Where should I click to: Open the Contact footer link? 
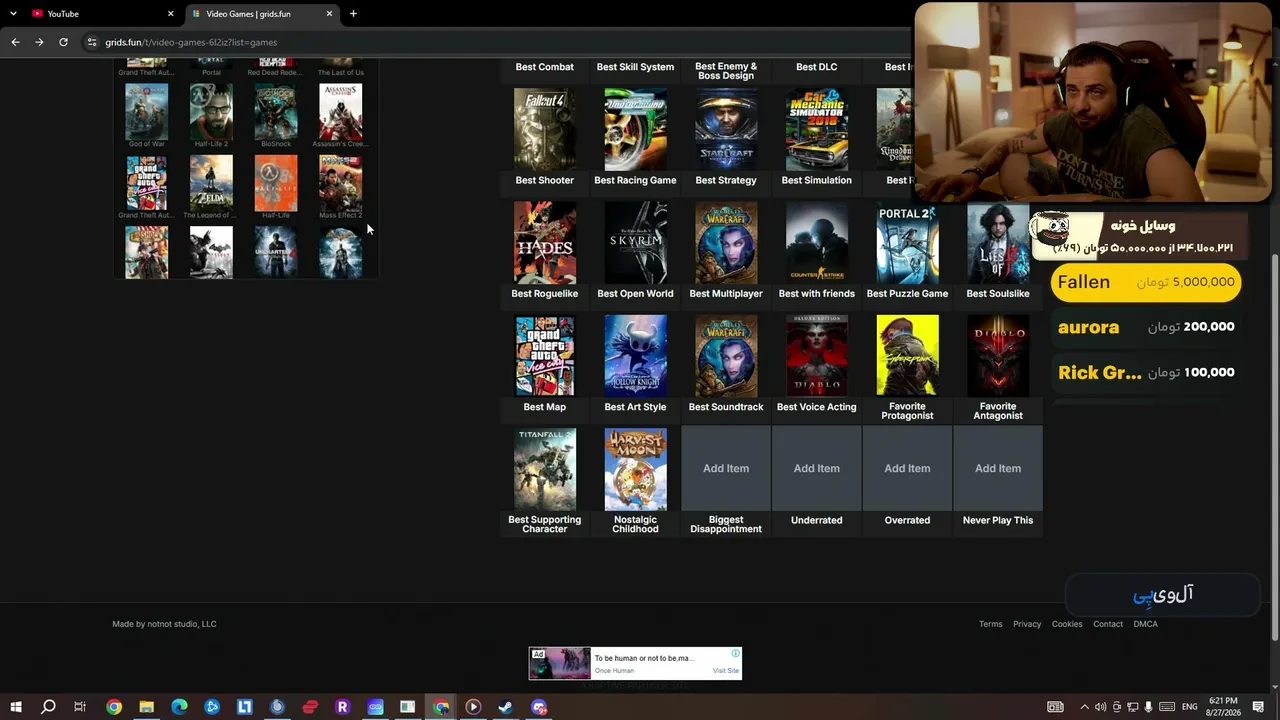tap(1108, 624)
